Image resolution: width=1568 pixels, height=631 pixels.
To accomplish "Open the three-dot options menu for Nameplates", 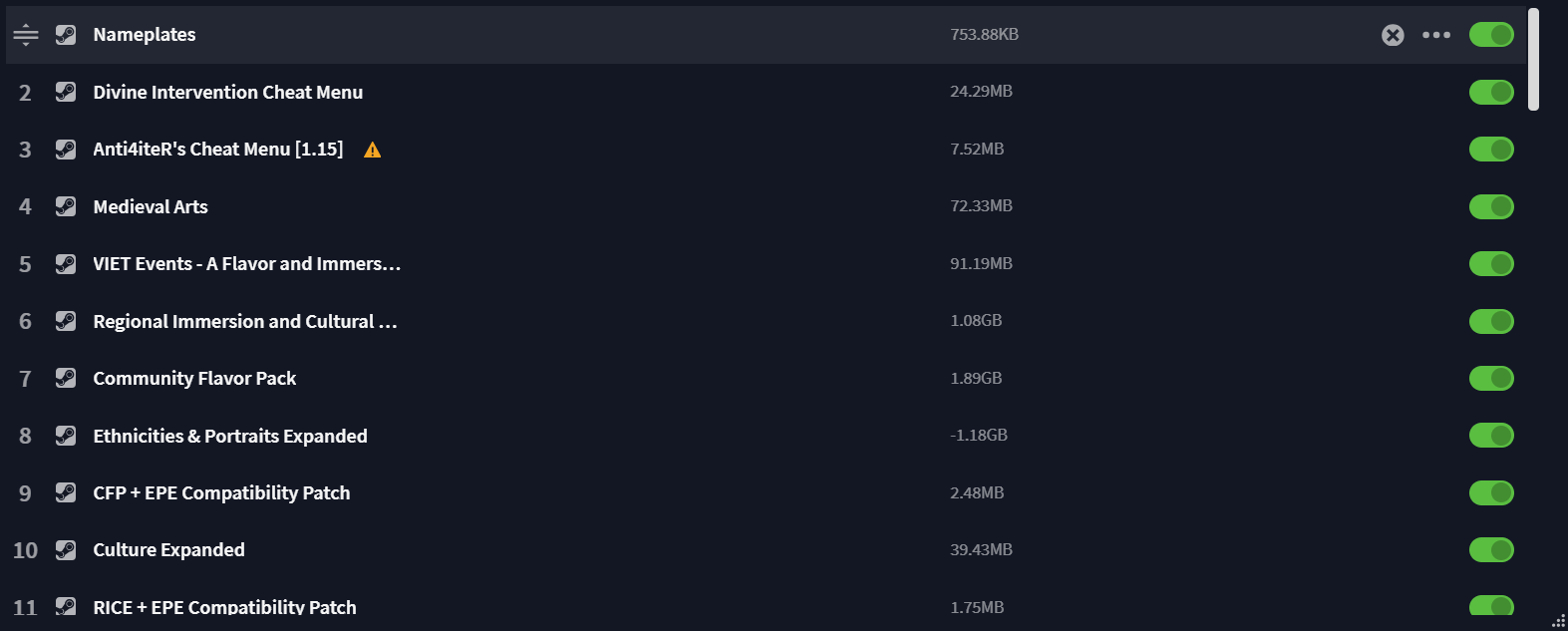I will (x=1436, y=35).
